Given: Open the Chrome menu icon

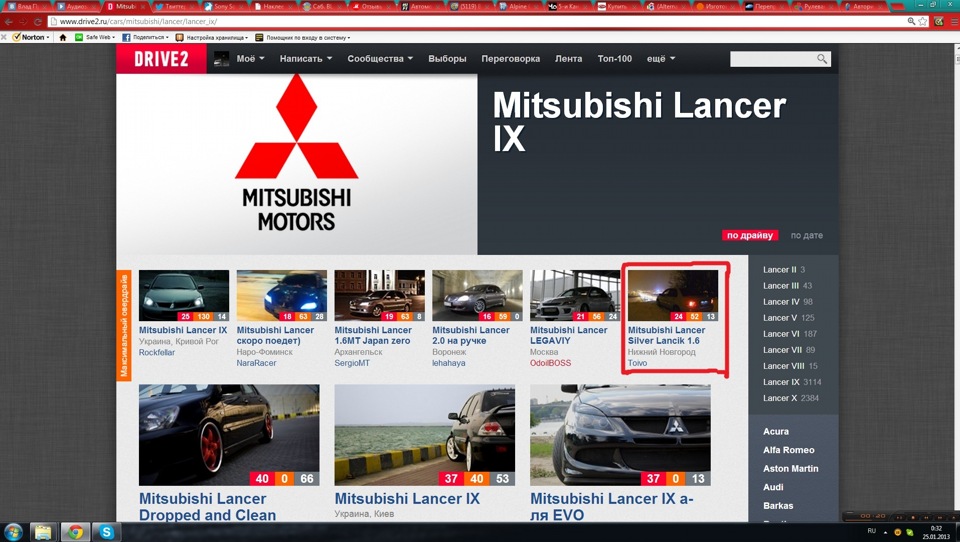Looking at the screenshot, I should pos(954,21).
